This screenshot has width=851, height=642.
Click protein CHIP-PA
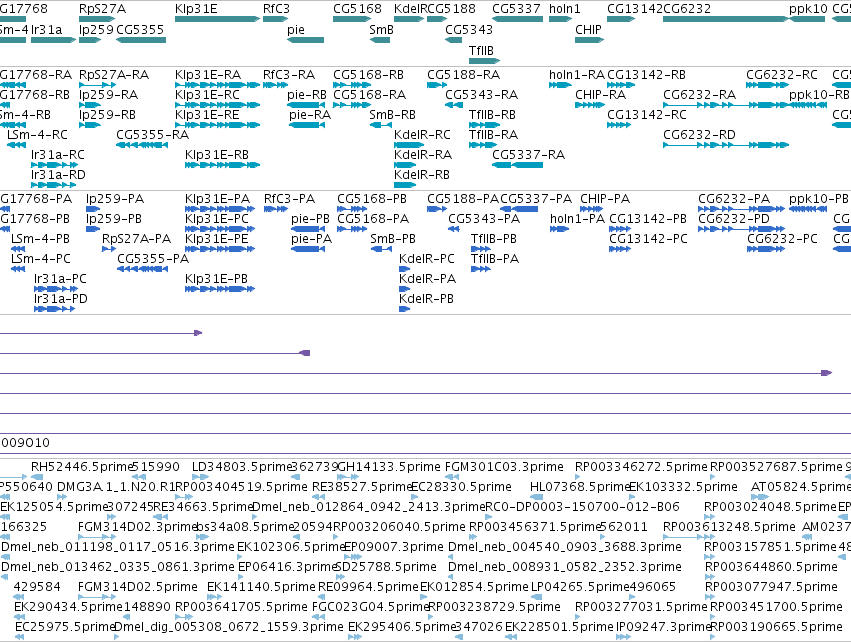pos(592,209)
